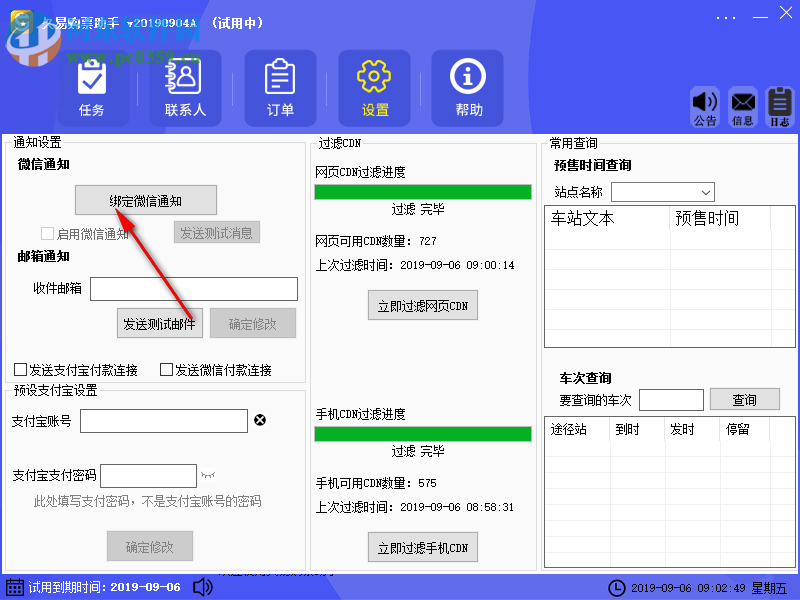
Task: Focus the 支付宝账号 input field
Action: (x=164, y=421)
